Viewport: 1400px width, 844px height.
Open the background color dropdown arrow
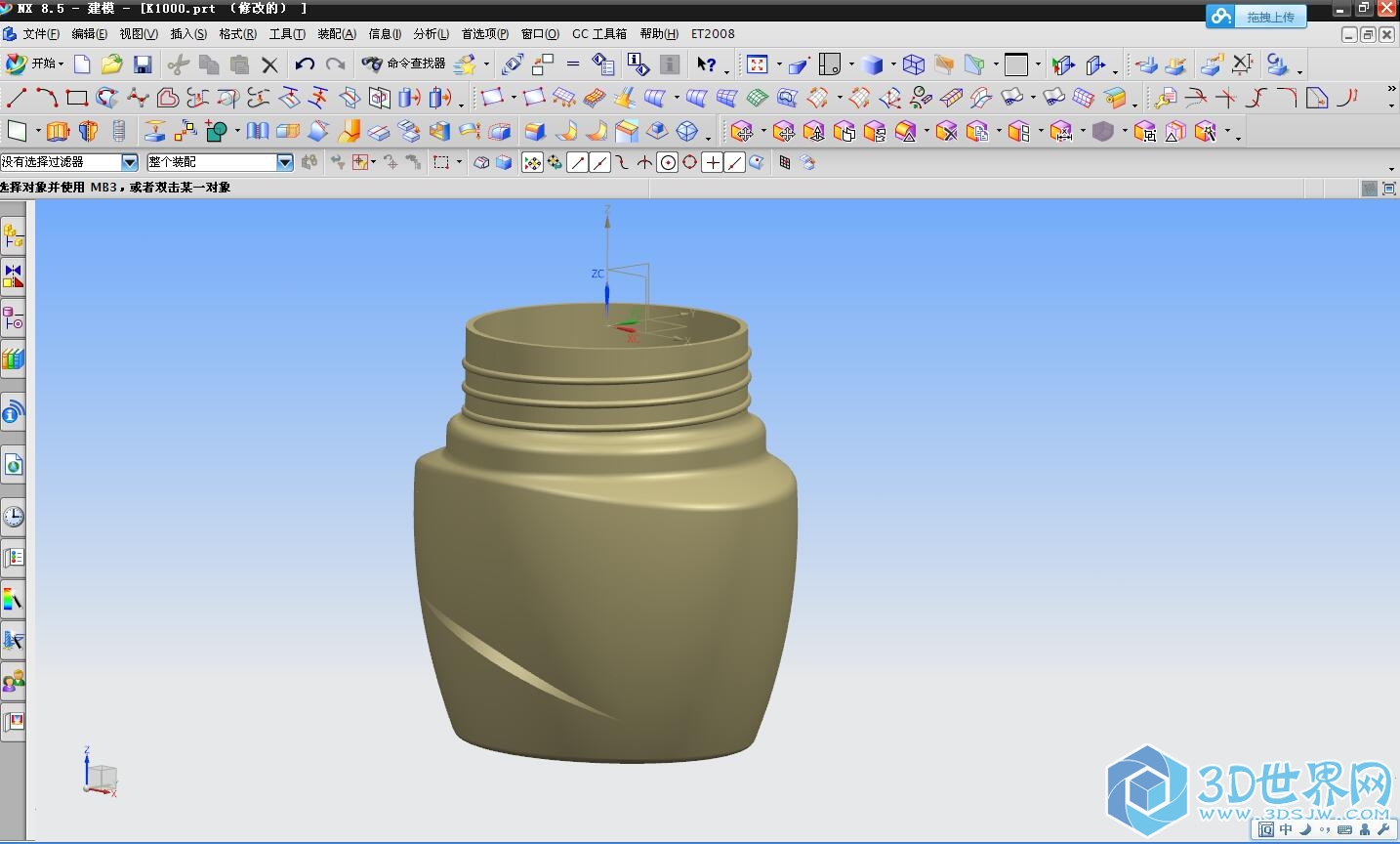[x=1038, y=65]
